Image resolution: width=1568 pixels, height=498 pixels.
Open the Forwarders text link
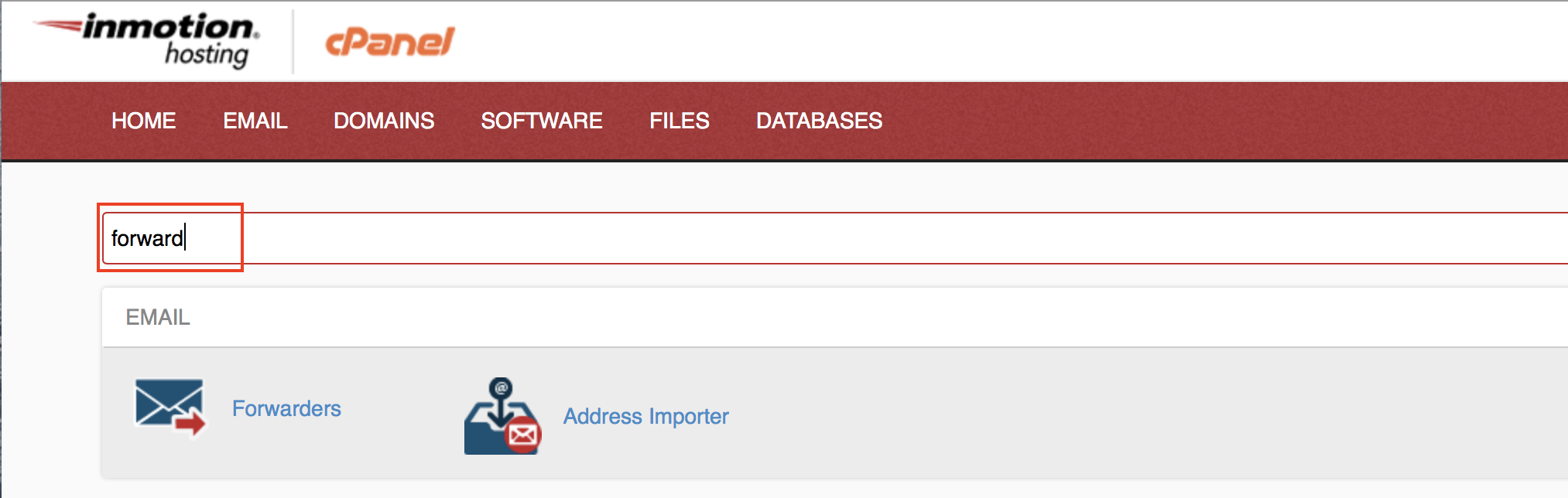point(286,408)
